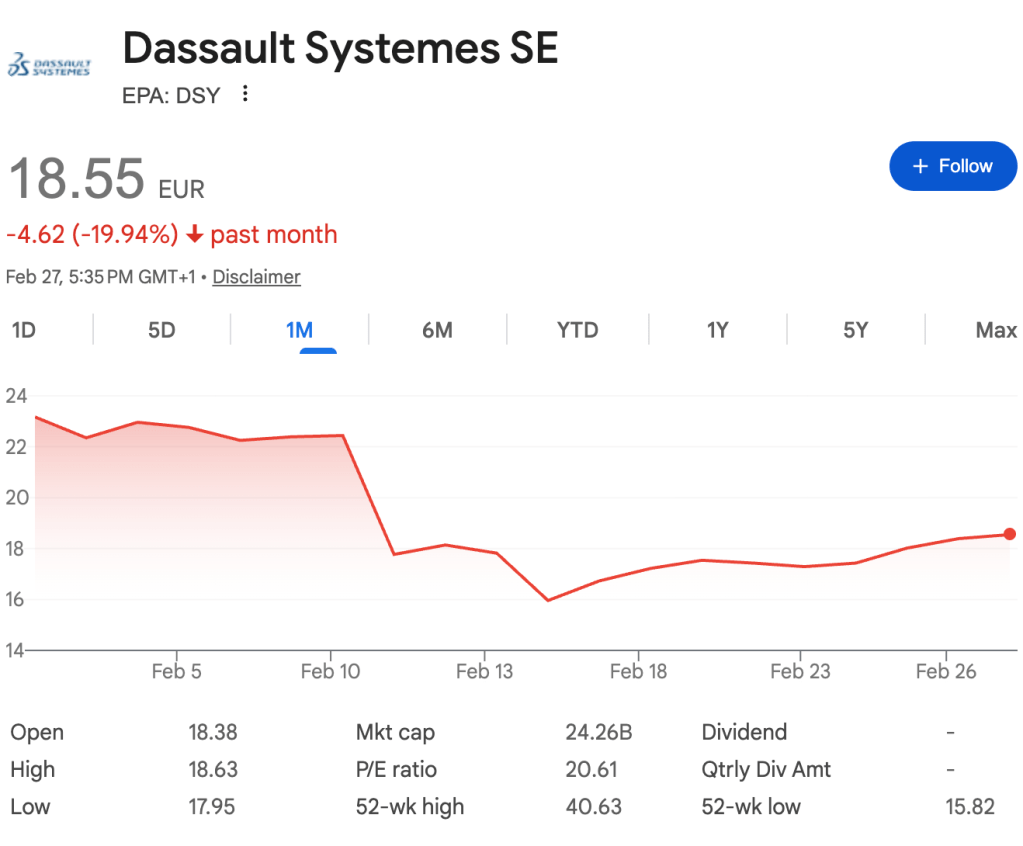
Task: Click the 52-wk high value 40.63
Action: coord(593,806)
